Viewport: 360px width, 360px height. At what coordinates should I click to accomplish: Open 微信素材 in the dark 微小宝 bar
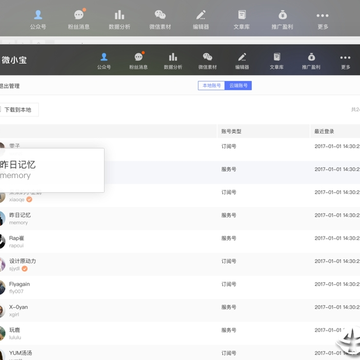208,61
